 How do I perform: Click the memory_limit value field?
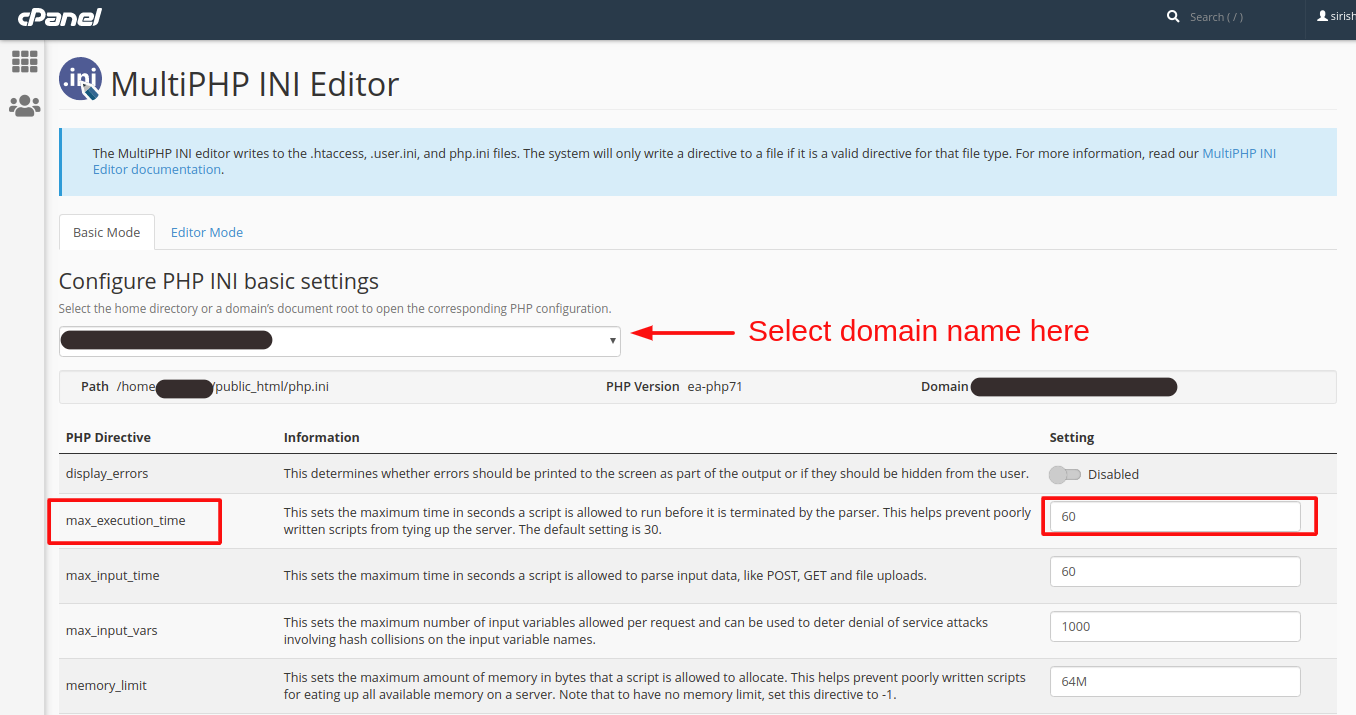[x=1175, y=682]
